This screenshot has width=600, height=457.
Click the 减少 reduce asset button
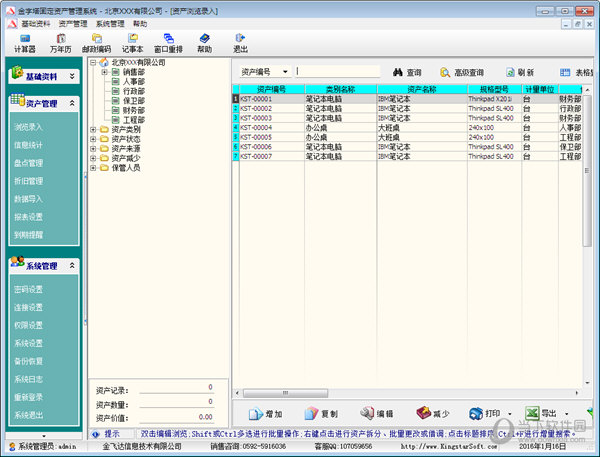(x=433, y=413)
